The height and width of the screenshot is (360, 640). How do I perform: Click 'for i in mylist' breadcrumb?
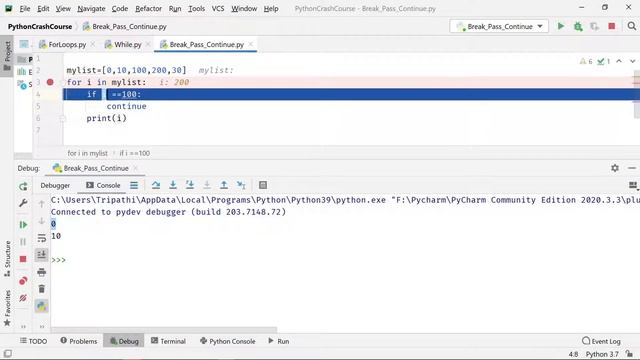[87, 153]
